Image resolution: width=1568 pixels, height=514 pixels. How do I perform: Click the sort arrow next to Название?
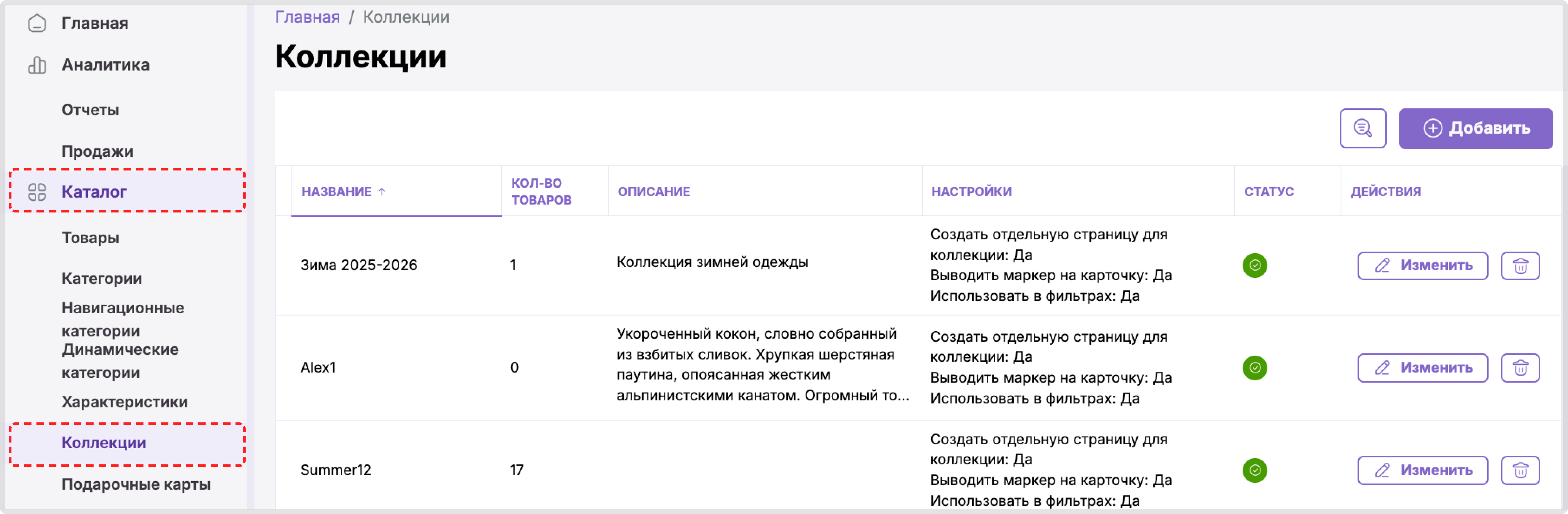point(381,191)
